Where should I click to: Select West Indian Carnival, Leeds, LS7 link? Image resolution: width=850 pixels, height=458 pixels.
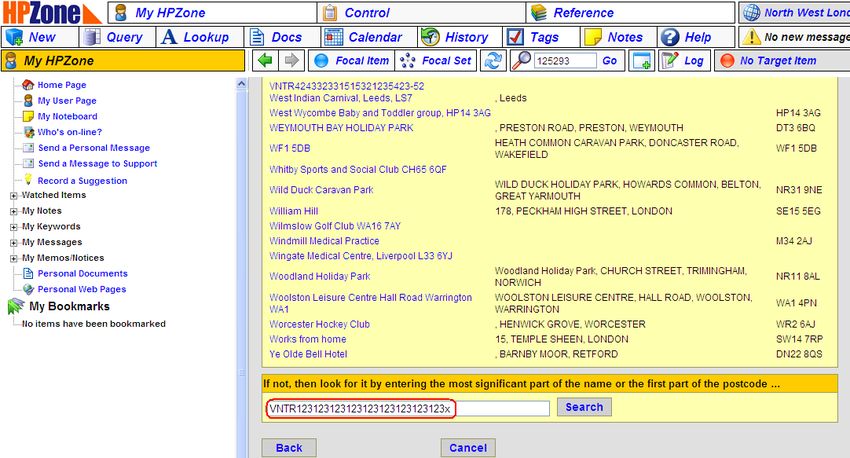pyautogui.click(x=340, y=98)
